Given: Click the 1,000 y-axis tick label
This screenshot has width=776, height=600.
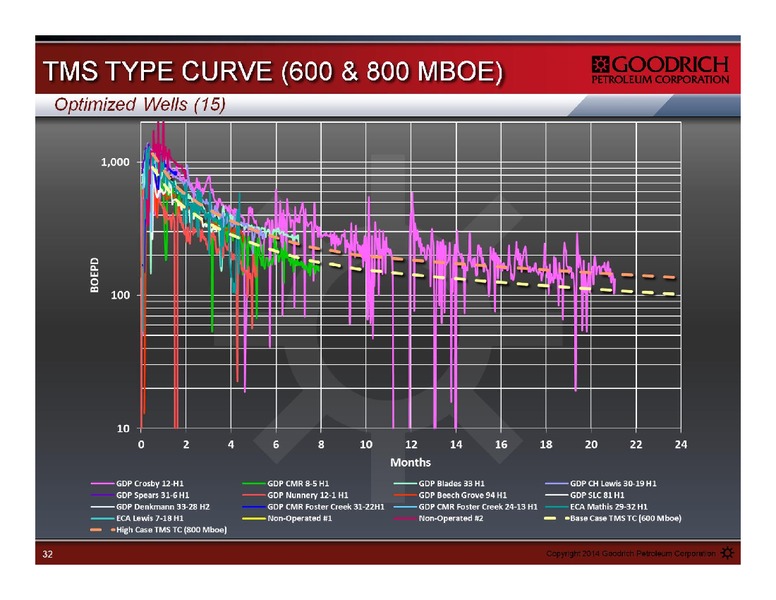Looking at the screenshot, I should (x=115, y=162).
